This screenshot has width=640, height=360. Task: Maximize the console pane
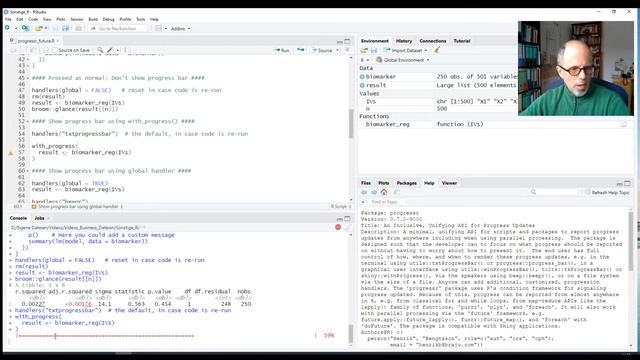pyautogui.click(x=347, y=218)
